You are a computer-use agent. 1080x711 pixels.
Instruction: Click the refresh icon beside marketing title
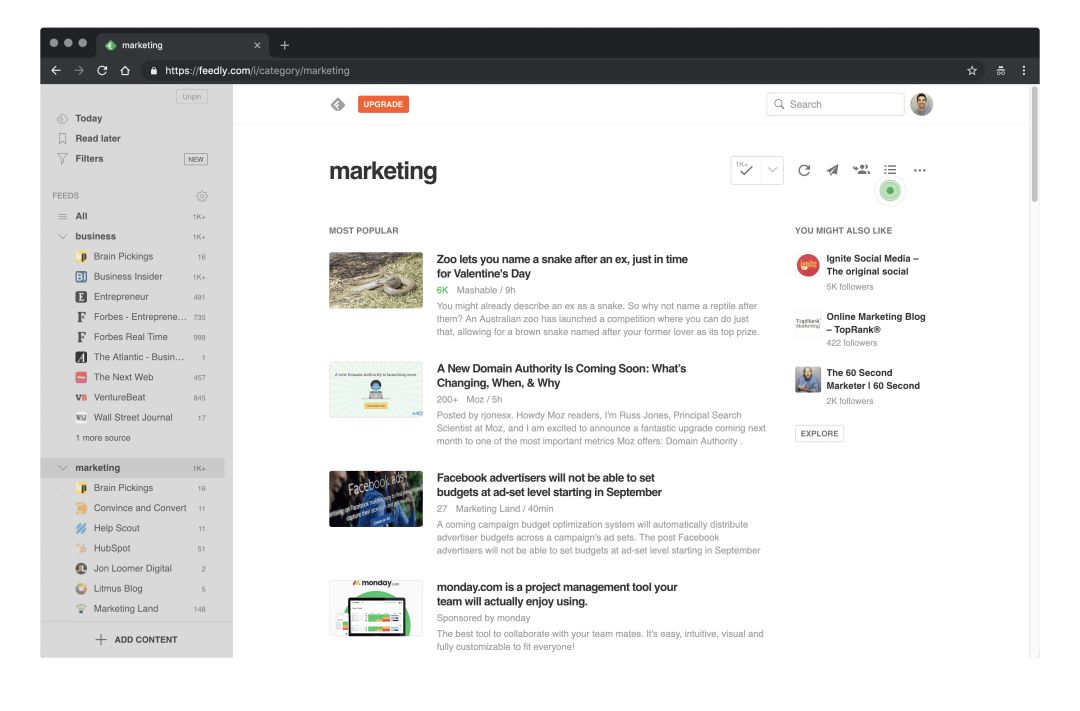click(804, 170)
